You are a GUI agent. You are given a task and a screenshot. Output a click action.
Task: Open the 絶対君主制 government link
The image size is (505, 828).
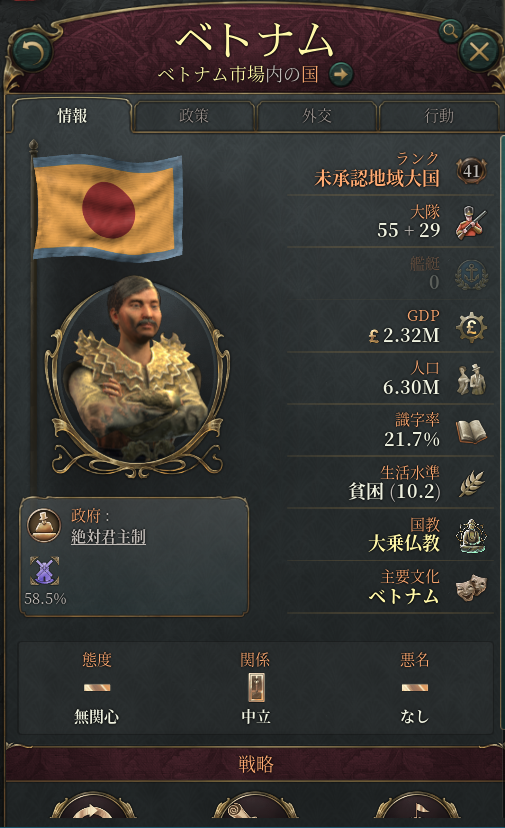pos(108,537)
